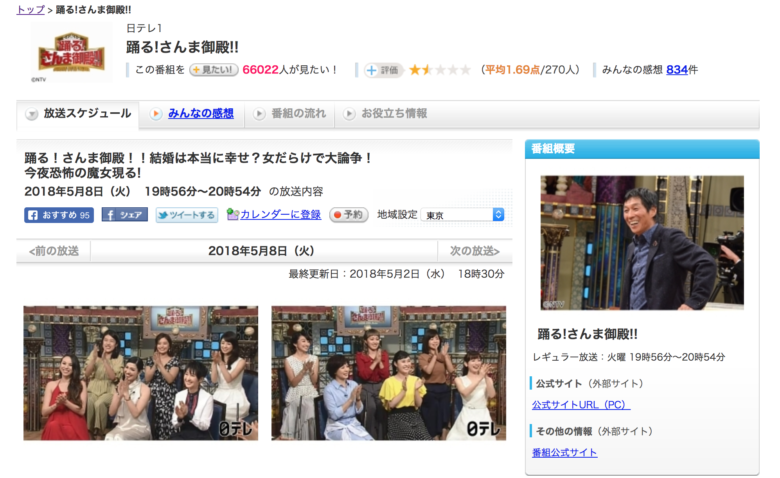Click the 66022人が見たい count text
The height and width of the screenshot is (478, 780).
290,70
